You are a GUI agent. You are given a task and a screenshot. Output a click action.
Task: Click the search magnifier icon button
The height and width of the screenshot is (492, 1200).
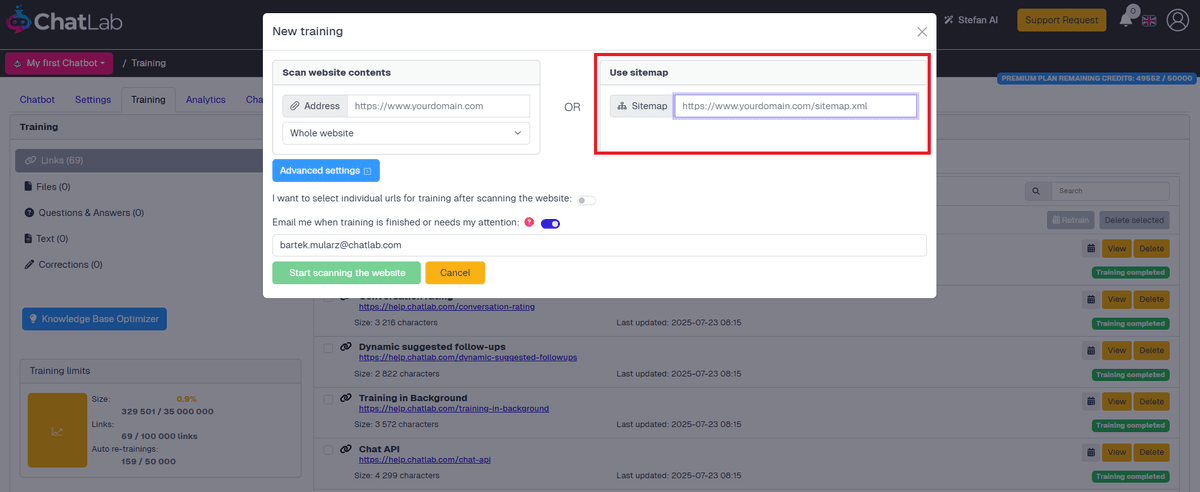pos(1035,190)
